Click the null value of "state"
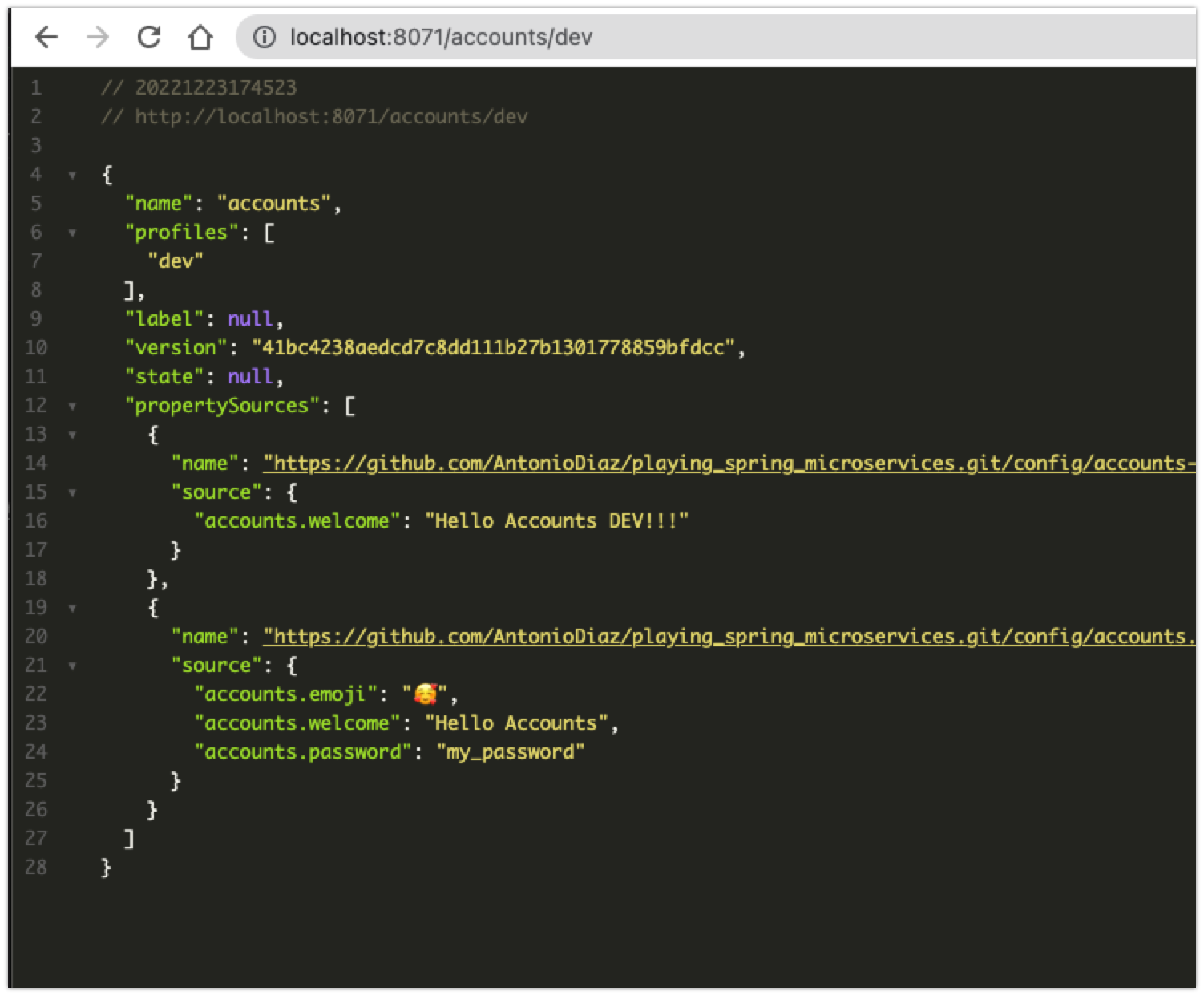1204x996 pixels. (250, 377)
